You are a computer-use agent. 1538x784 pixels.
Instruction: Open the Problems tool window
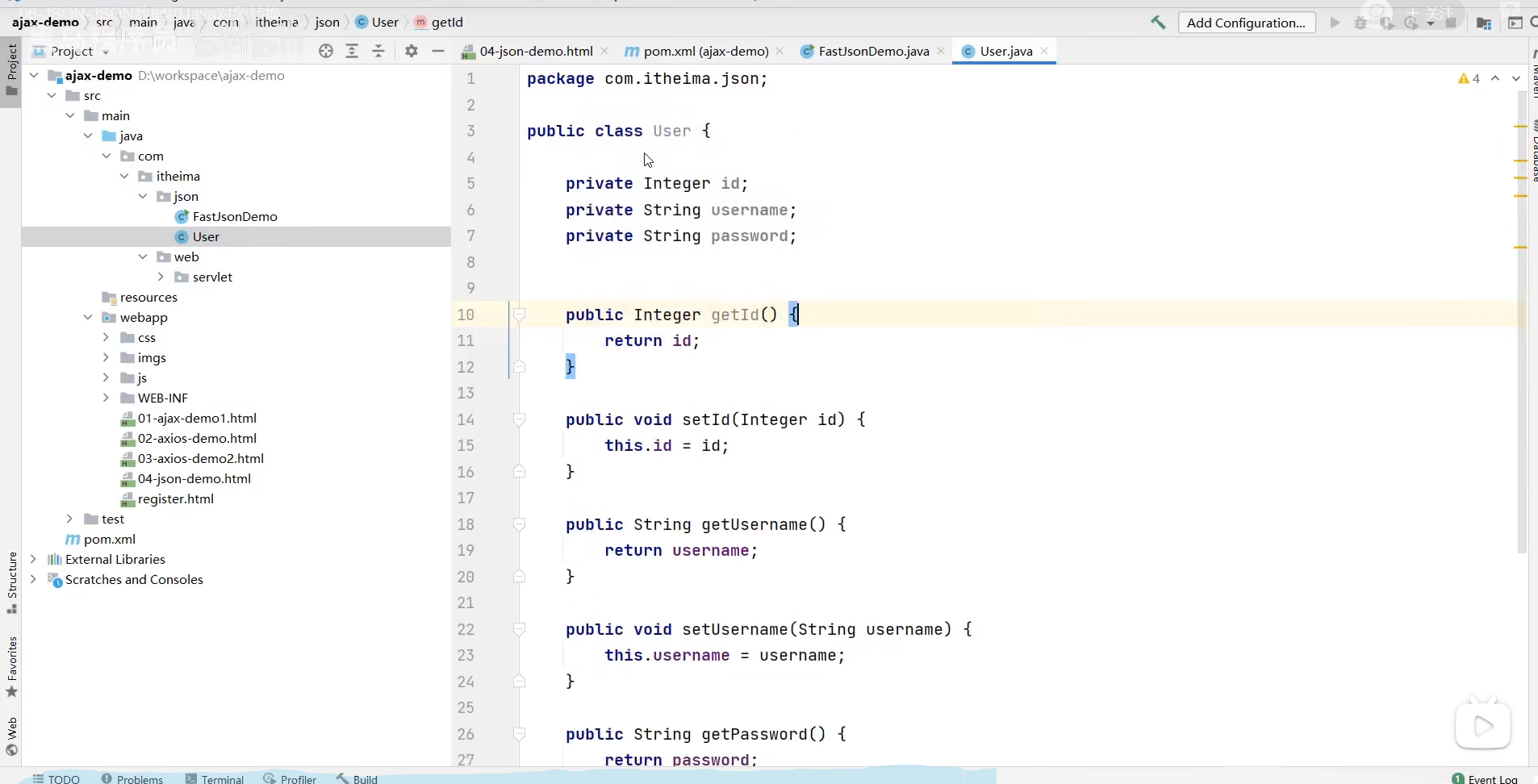(132, 778)
